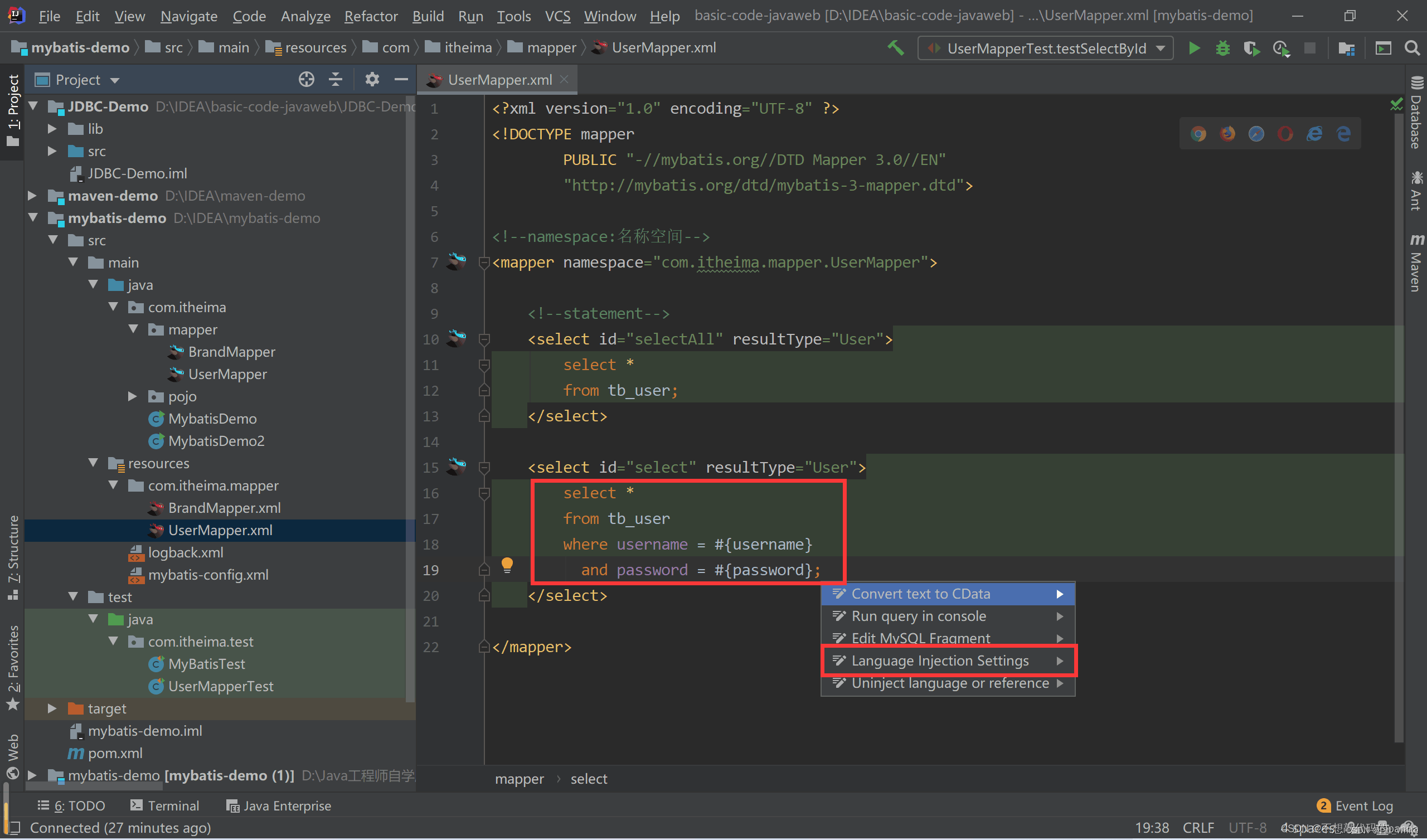Click the Build project hammer icon
The height and width of the screenshot is (840, 1427).
click(895, 48)
